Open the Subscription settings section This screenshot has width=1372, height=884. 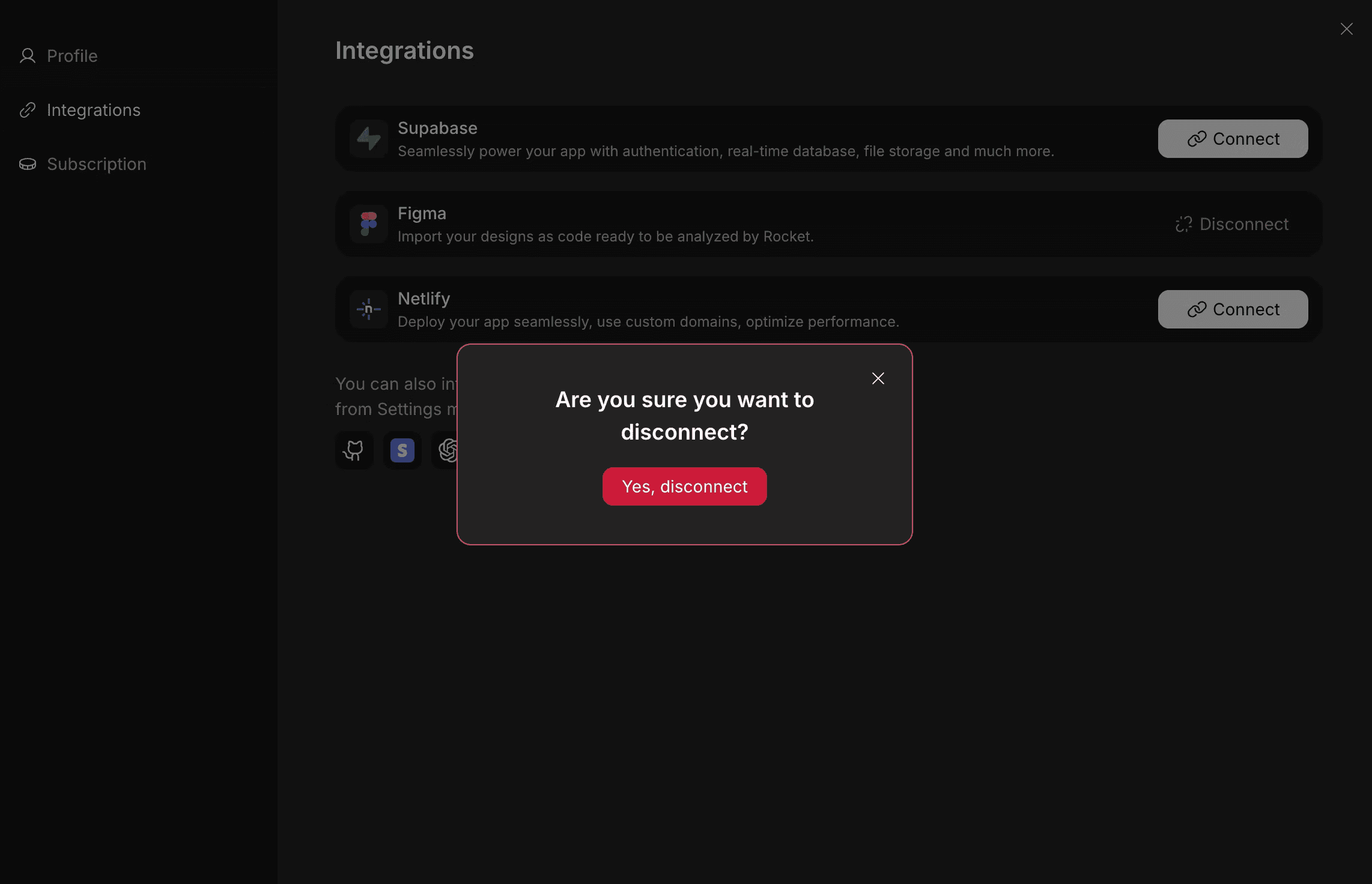point(97,164)
